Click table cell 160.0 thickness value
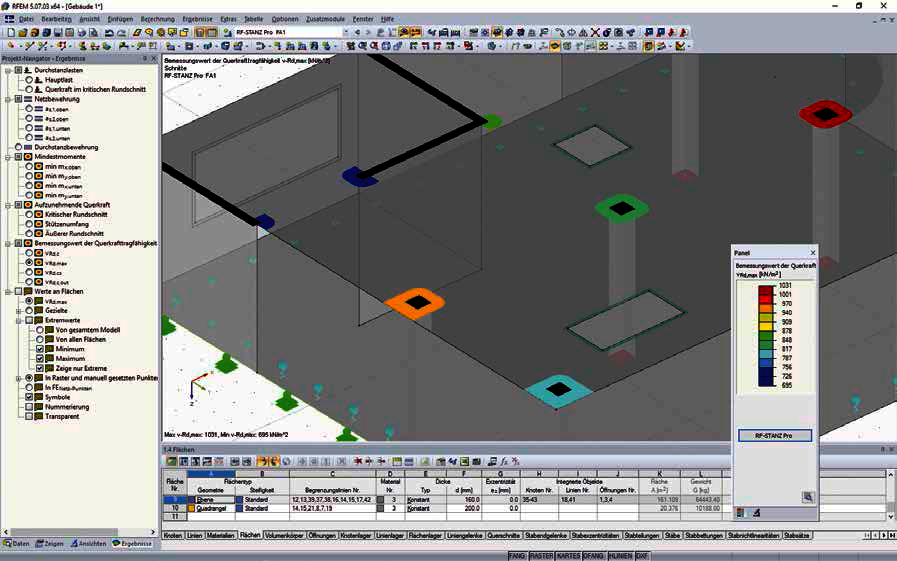The height and width of the screenshot is (561, 897). point(463,499)
